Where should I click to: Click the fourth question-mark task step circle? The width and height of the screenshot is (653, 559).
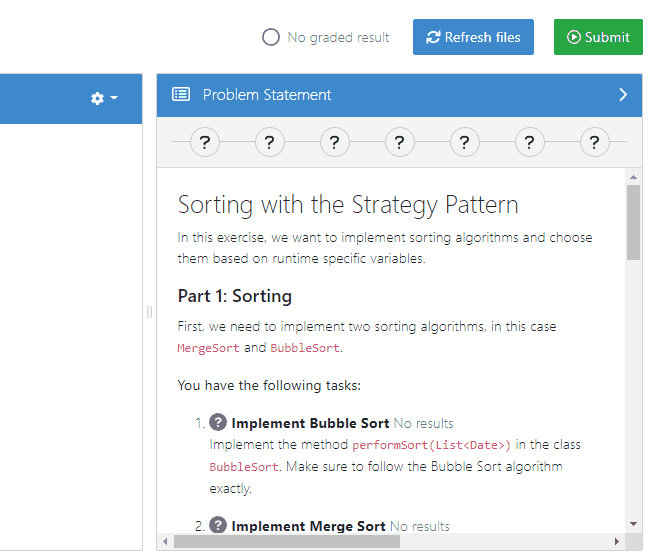coord(399,143)
